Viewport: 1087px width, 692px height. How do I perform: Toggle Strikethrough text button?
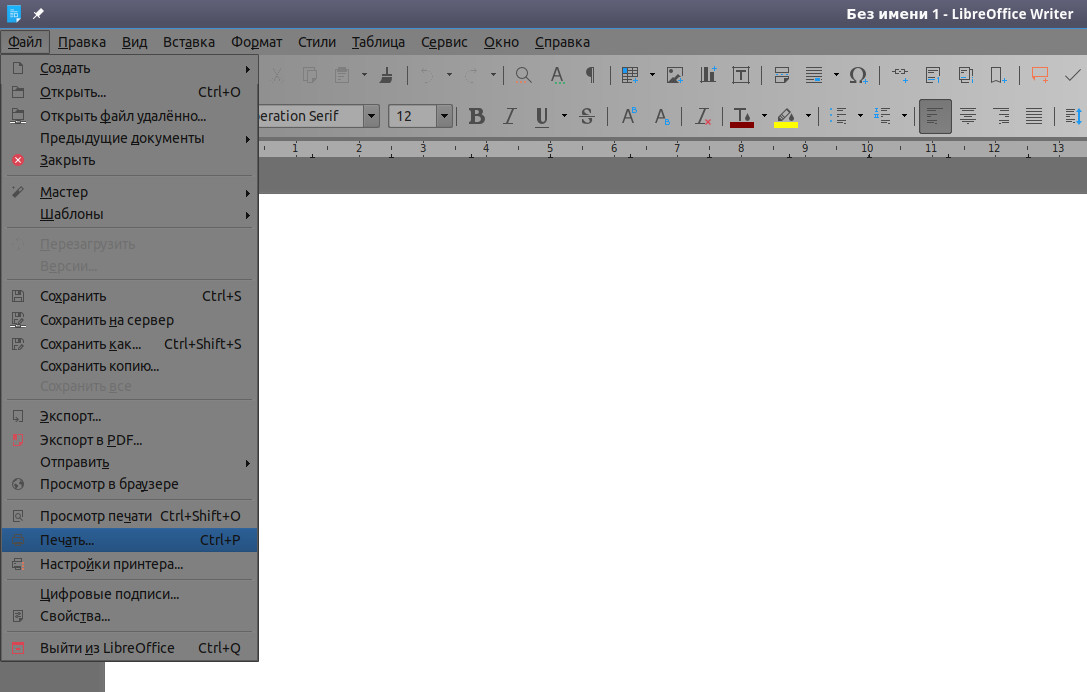(586, 116)
